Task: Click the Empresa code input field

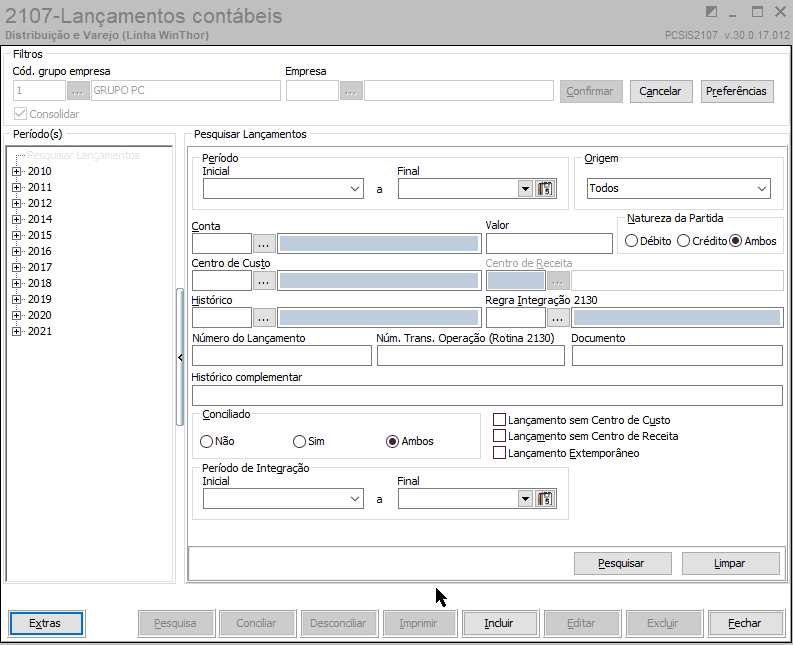Action: coord(313,91)
